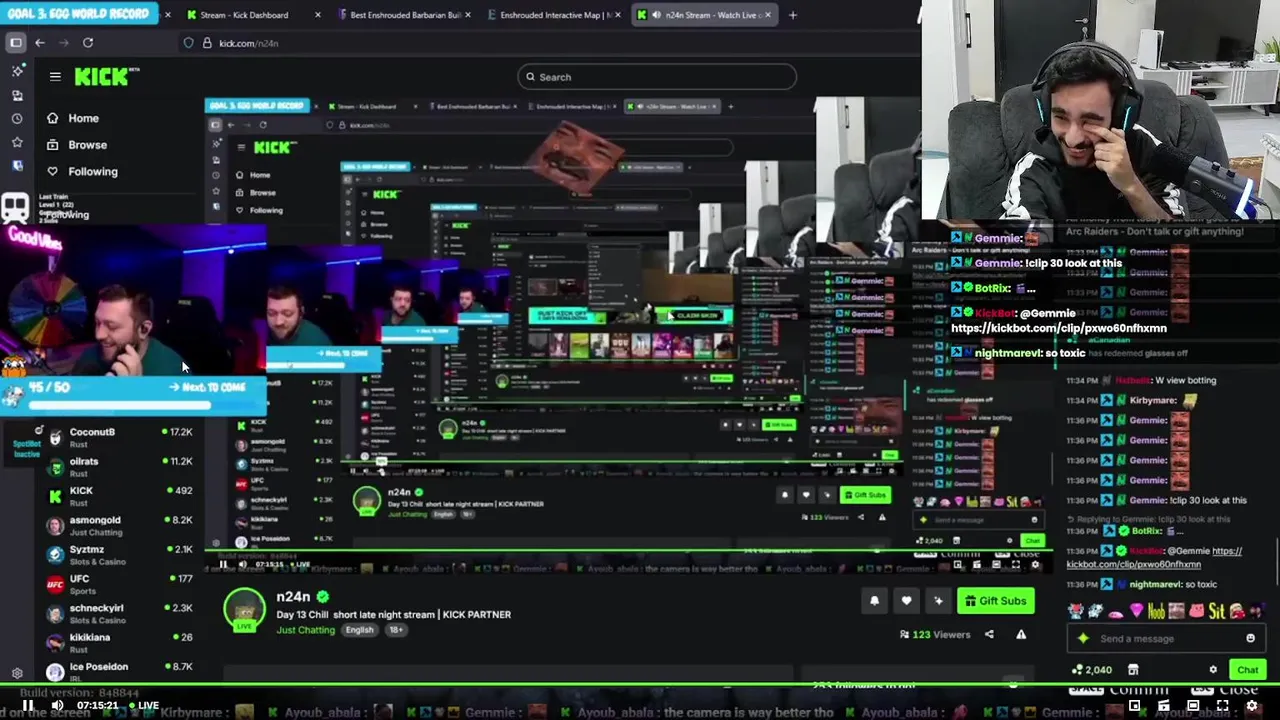Viewport: 1280px width, 720px height.
Task: Open browser sidebar history clock icon
Action: (17, 118)
